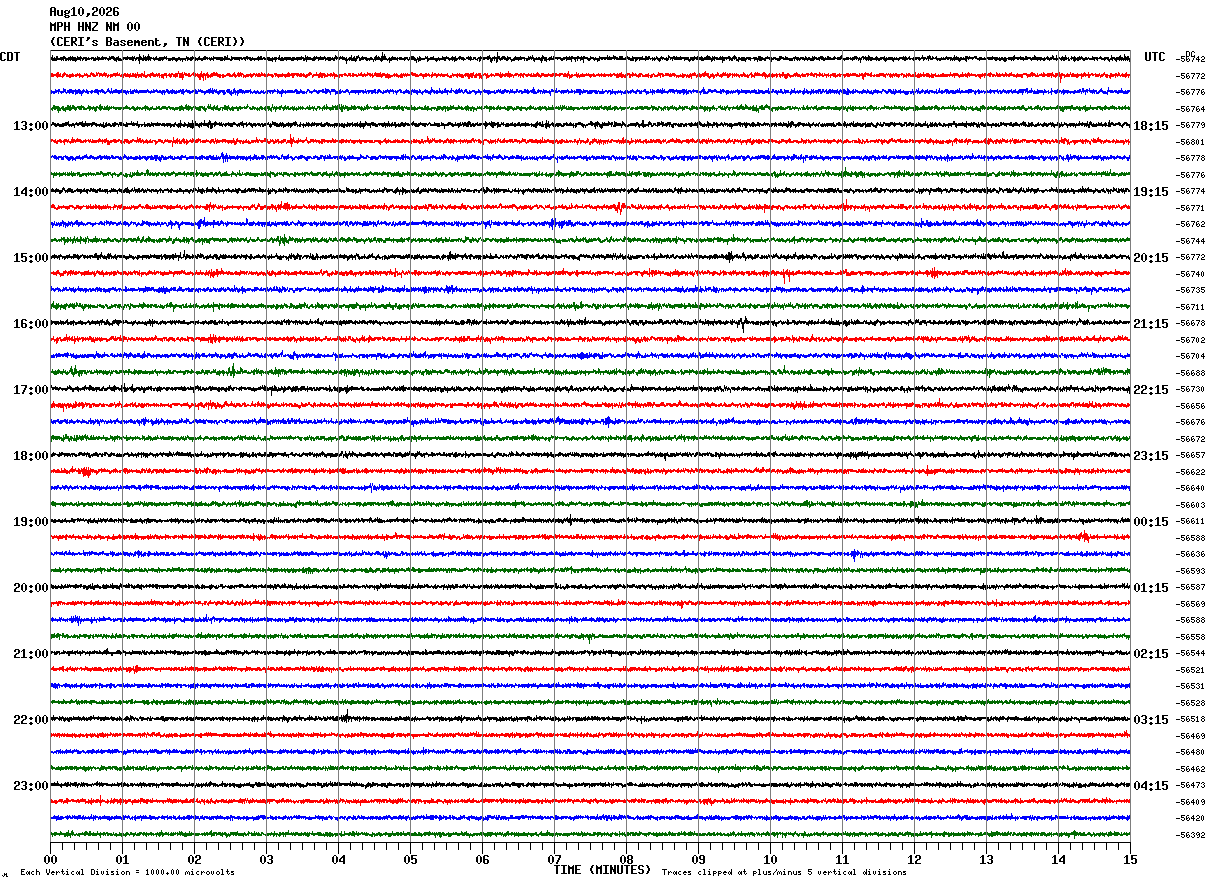This screenshot has height=886, width=1210.
Task: Click the '00:15' UTC time label
Action: (1151, 522)
